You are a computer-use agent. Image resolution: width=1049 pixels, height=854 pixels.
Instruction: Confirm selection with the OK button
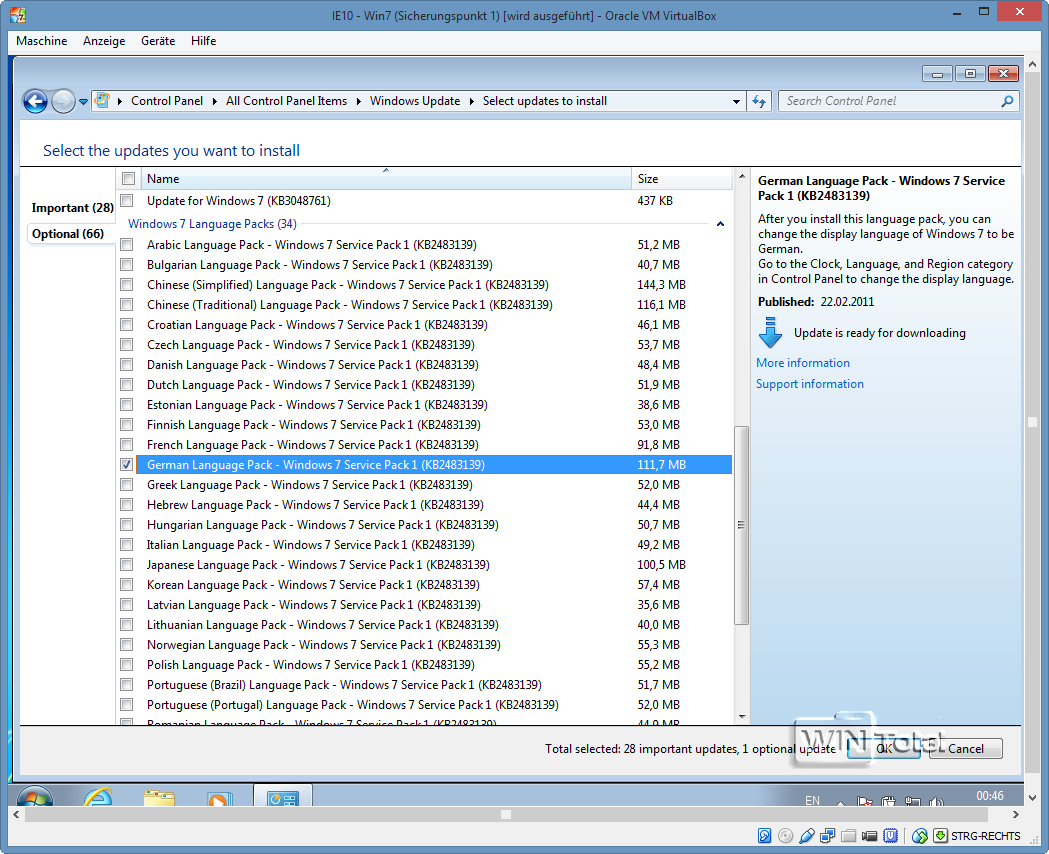click(884, 748)
